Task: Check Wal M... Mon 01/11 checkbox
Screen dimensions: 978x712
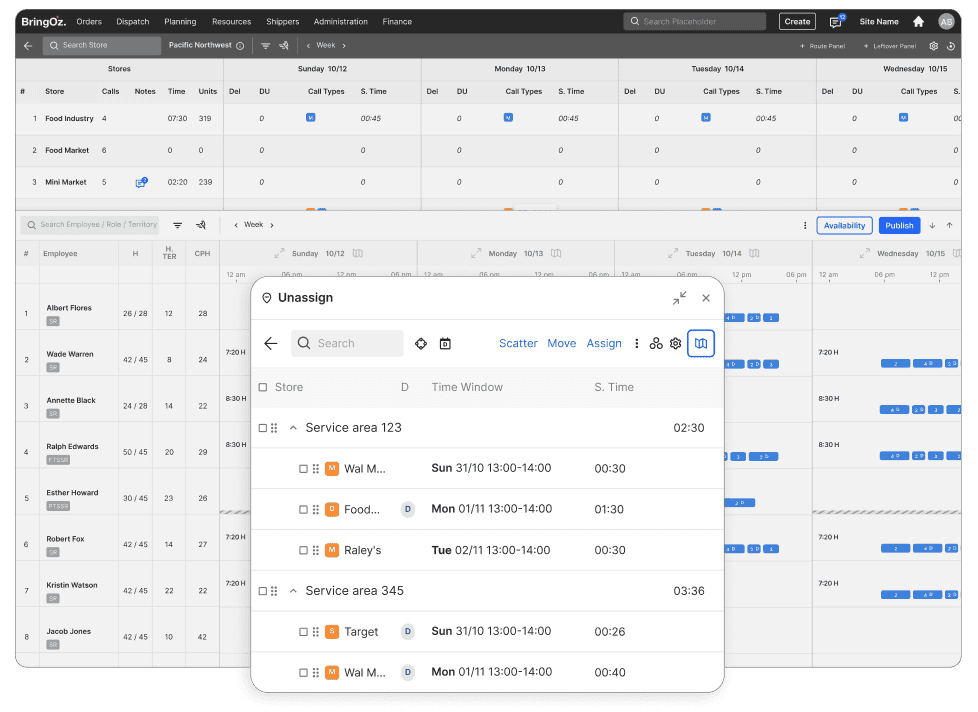Action: 303,673
